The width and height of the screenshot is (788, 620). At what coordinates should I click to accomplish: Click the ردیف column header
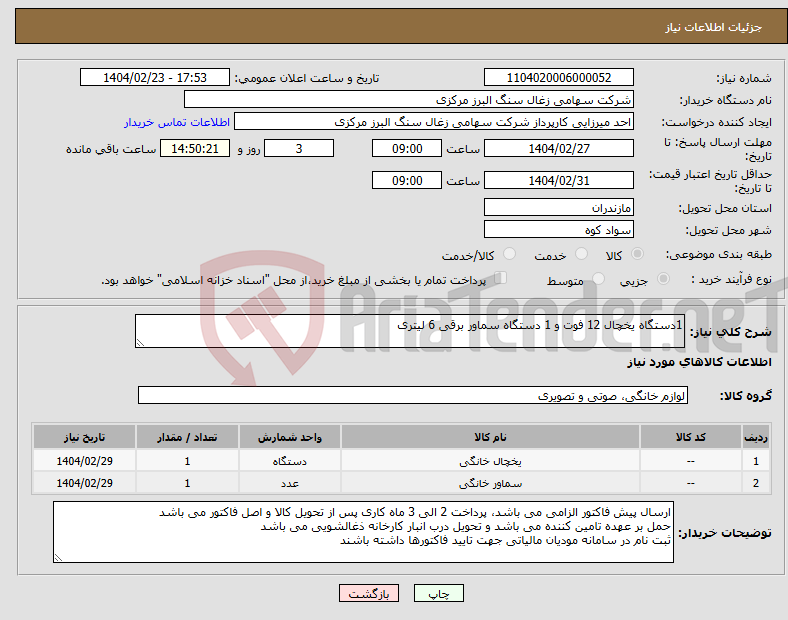click(756, 437)
